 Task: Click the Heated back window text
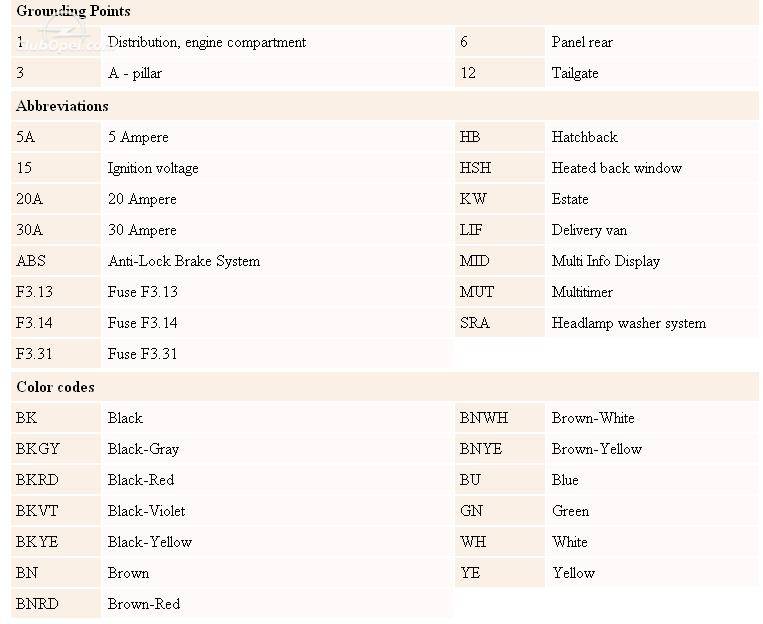coord(617,168)
